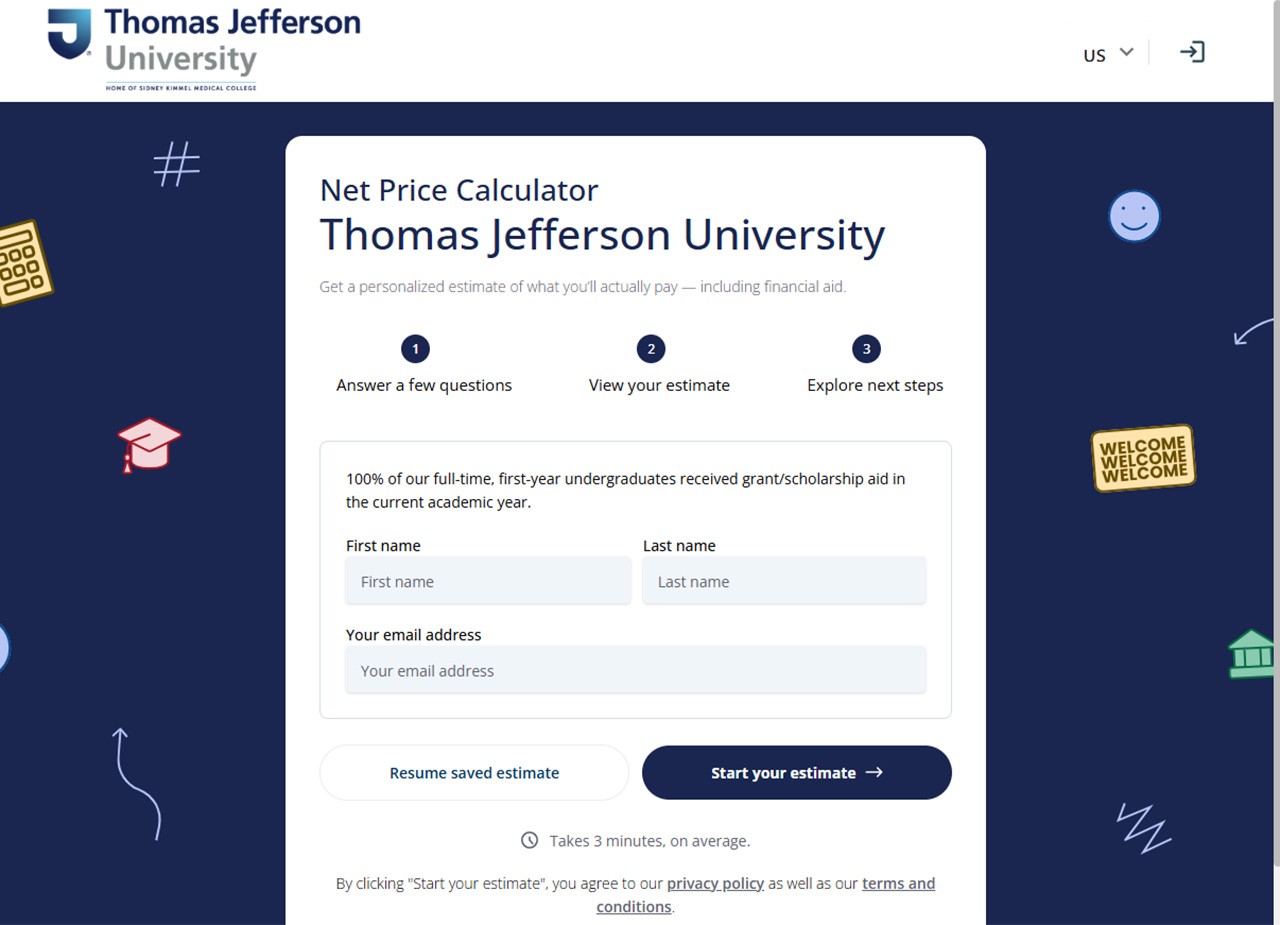Click the green university building icon
The height and width of the screenshot is (925, 1280).
(x=1250, y=655)
